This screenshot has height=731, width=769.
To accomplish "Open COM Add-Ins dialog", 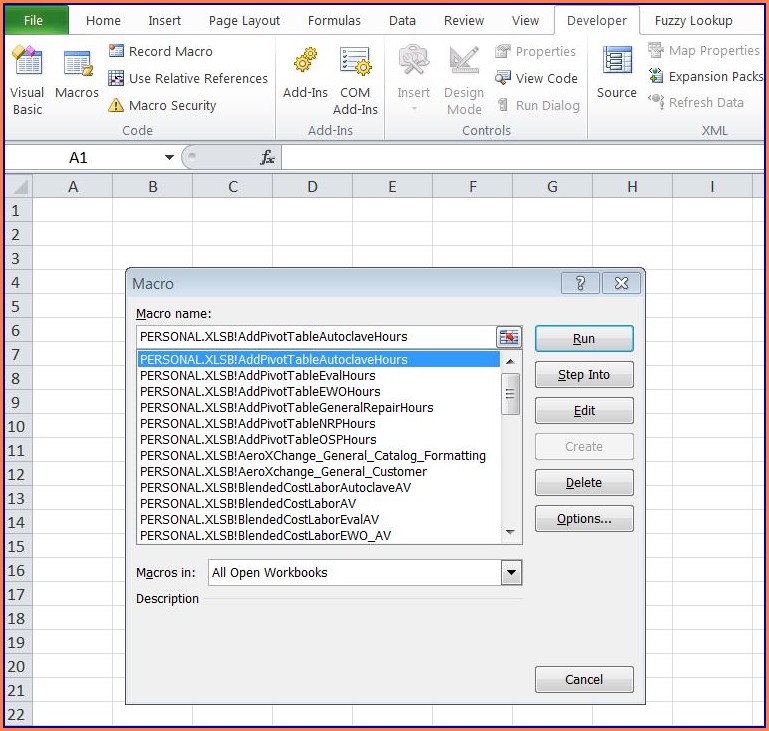I will (x=355, y=81).
